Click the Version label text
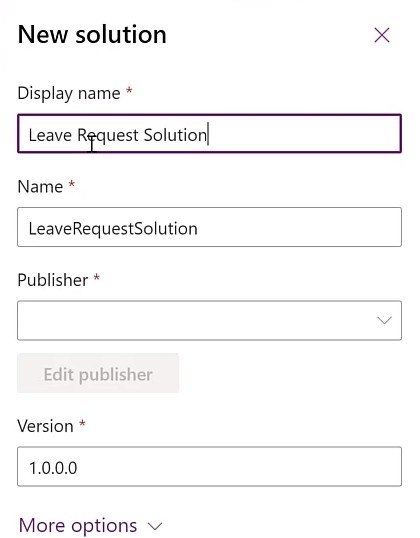The image size is (420, 538). tap(45, 426)
